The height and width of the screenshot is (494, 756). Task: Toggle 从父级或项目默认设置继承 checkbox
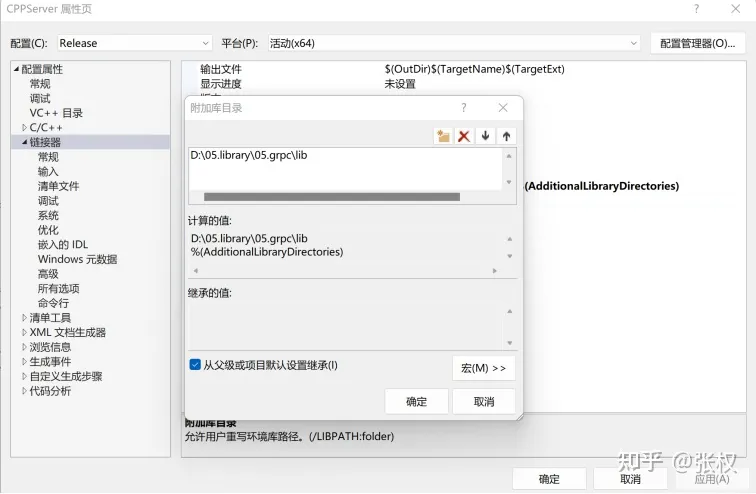pos(195,365)
